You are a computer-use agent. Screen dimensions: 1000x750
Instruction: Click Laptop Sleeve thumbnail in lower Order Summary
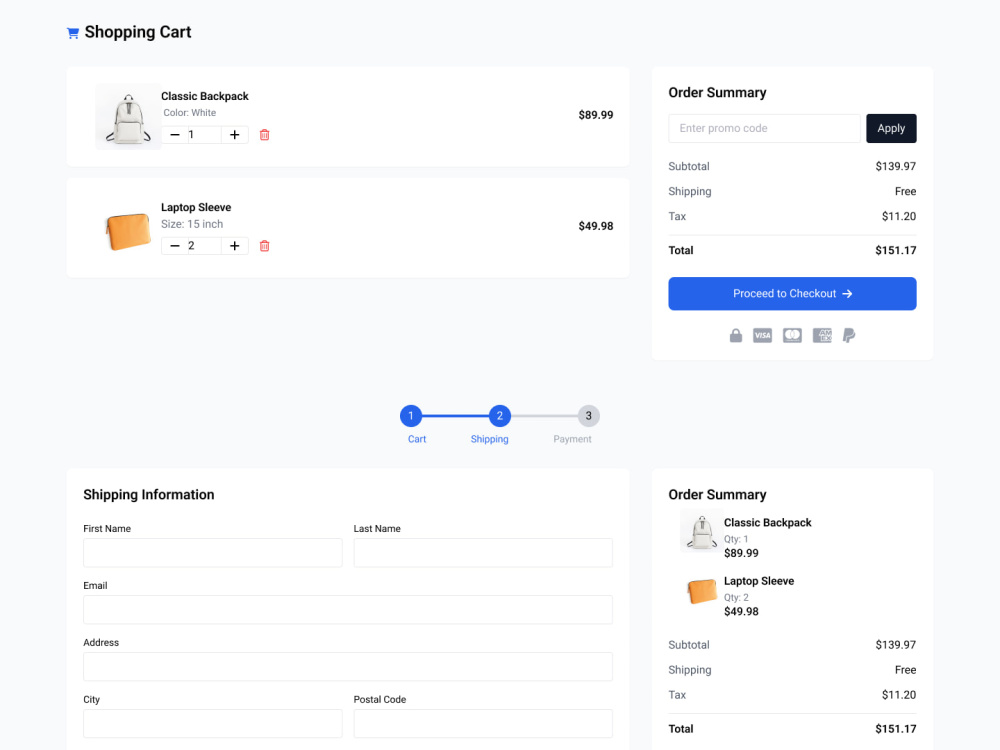click(x=702, y=591)
